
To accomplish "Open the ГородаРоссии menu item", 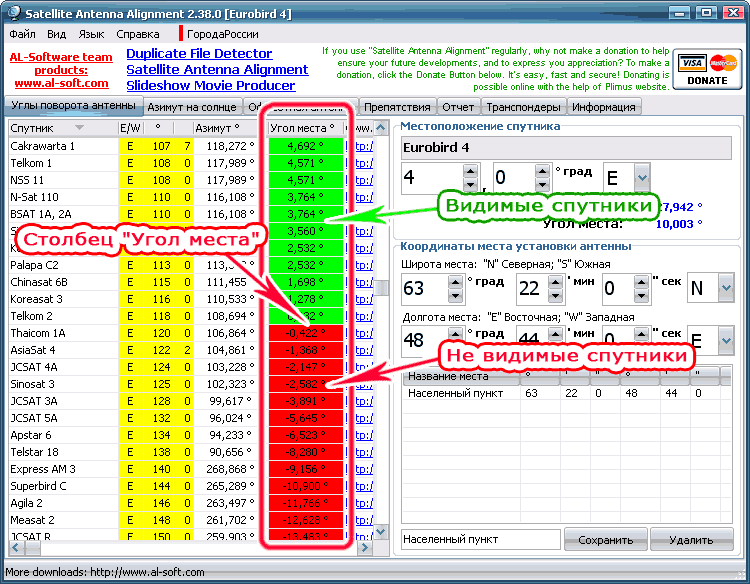I will pos(222,34).
